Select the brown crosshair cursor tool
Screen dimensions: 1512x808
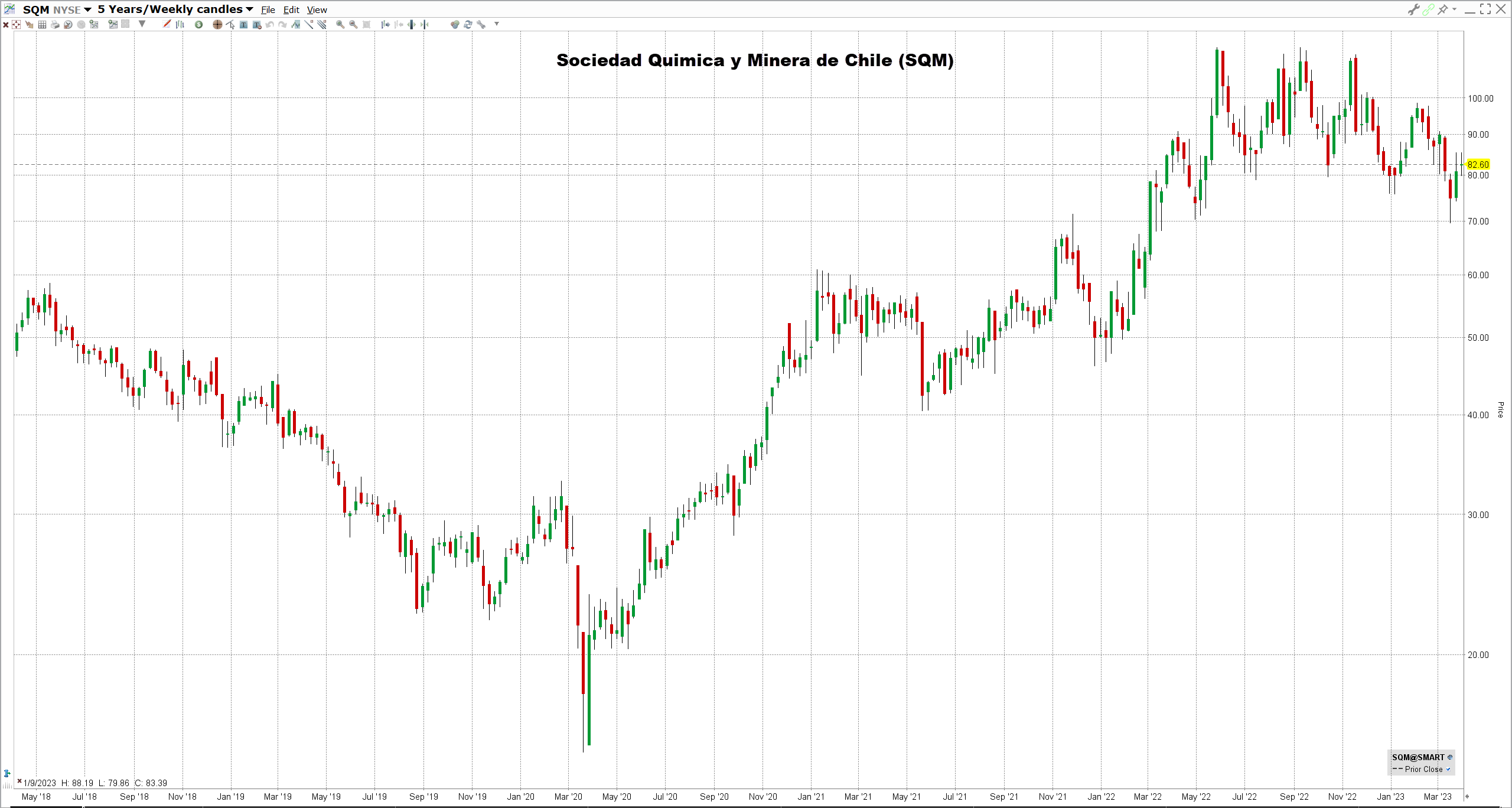coord(217,24)
